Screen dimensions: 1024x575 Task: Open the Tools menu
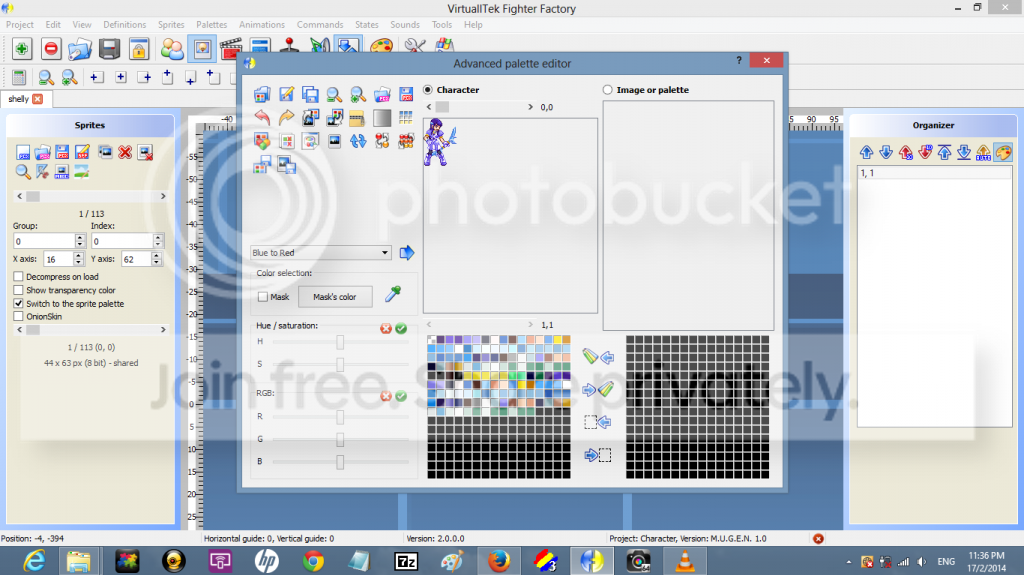point(441,25)
